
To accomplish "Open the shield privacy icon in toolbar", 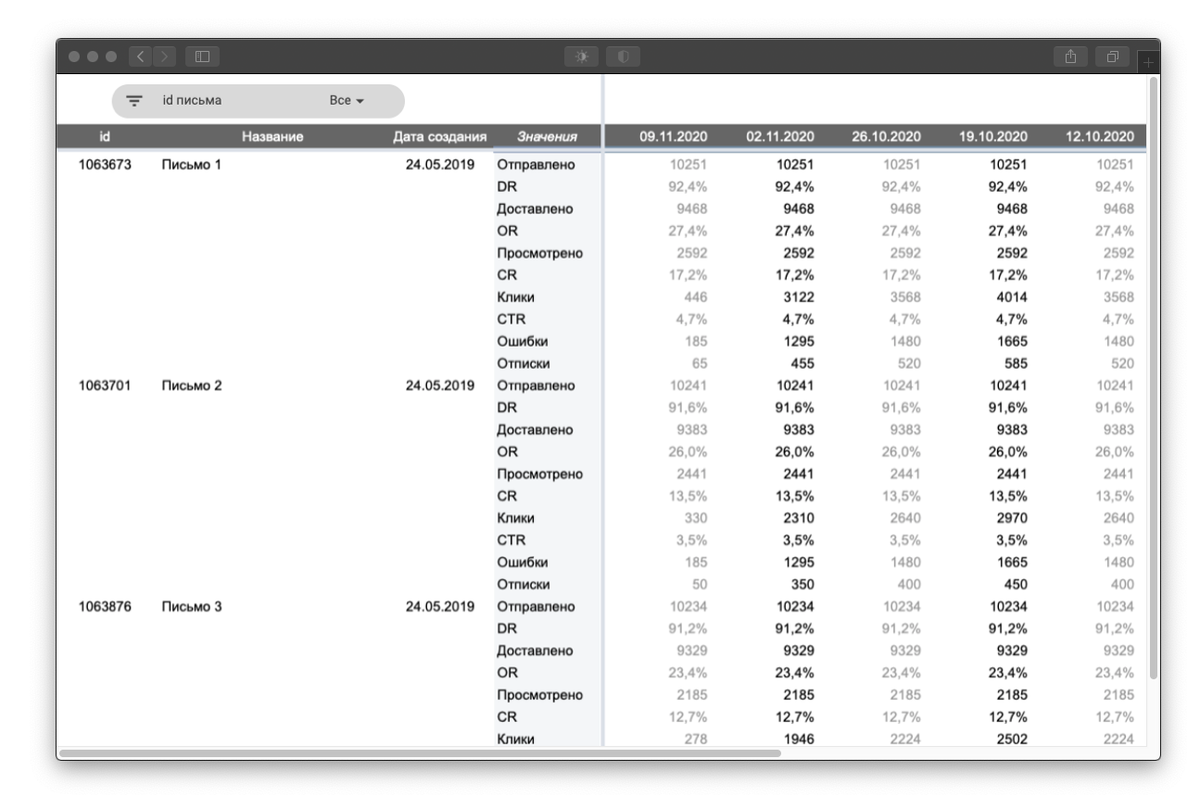I will pyautogui.click(x=622, y=57).
